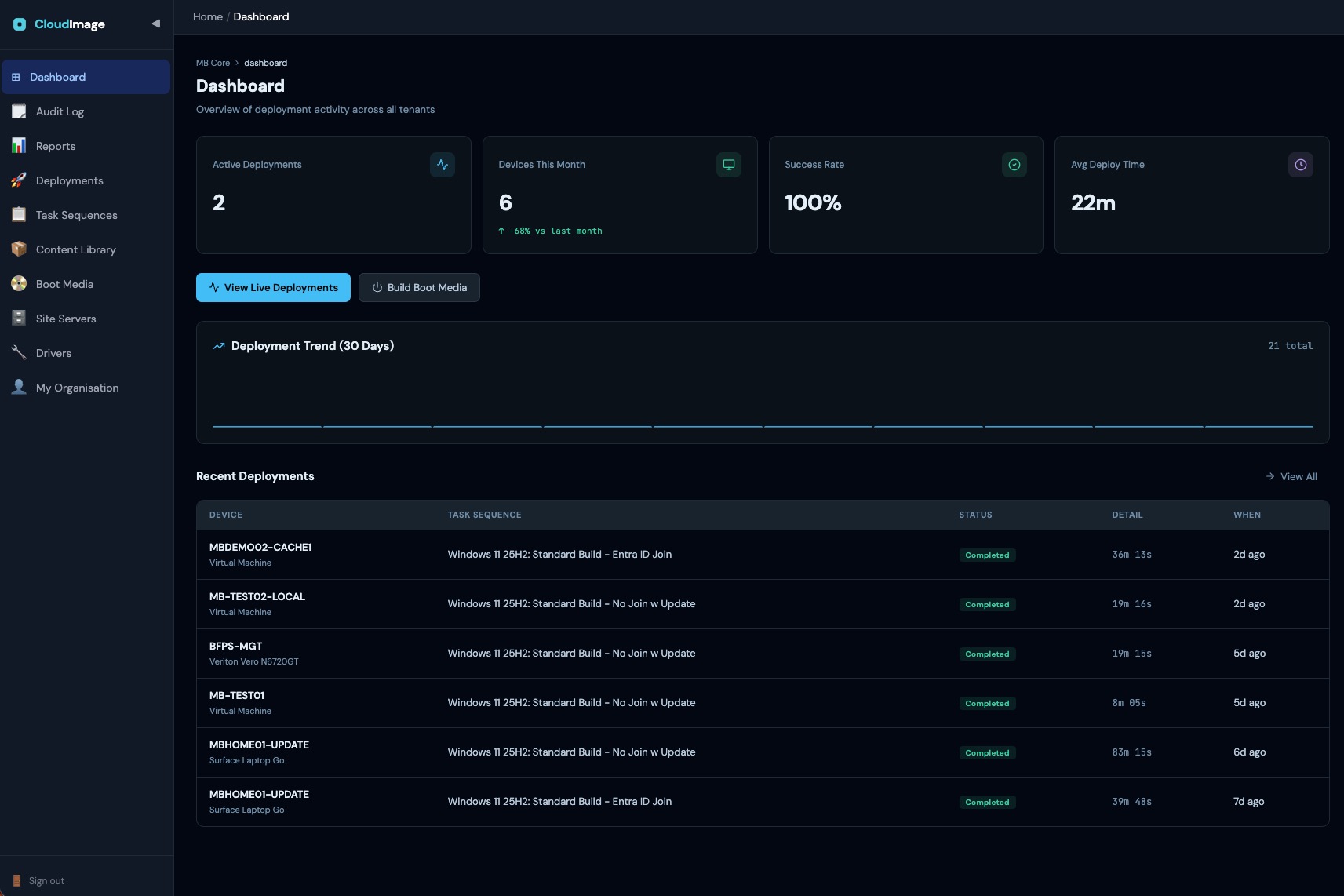Click the DEVICE column header
Screen dimensions: 1344x896
pos(226,515)
